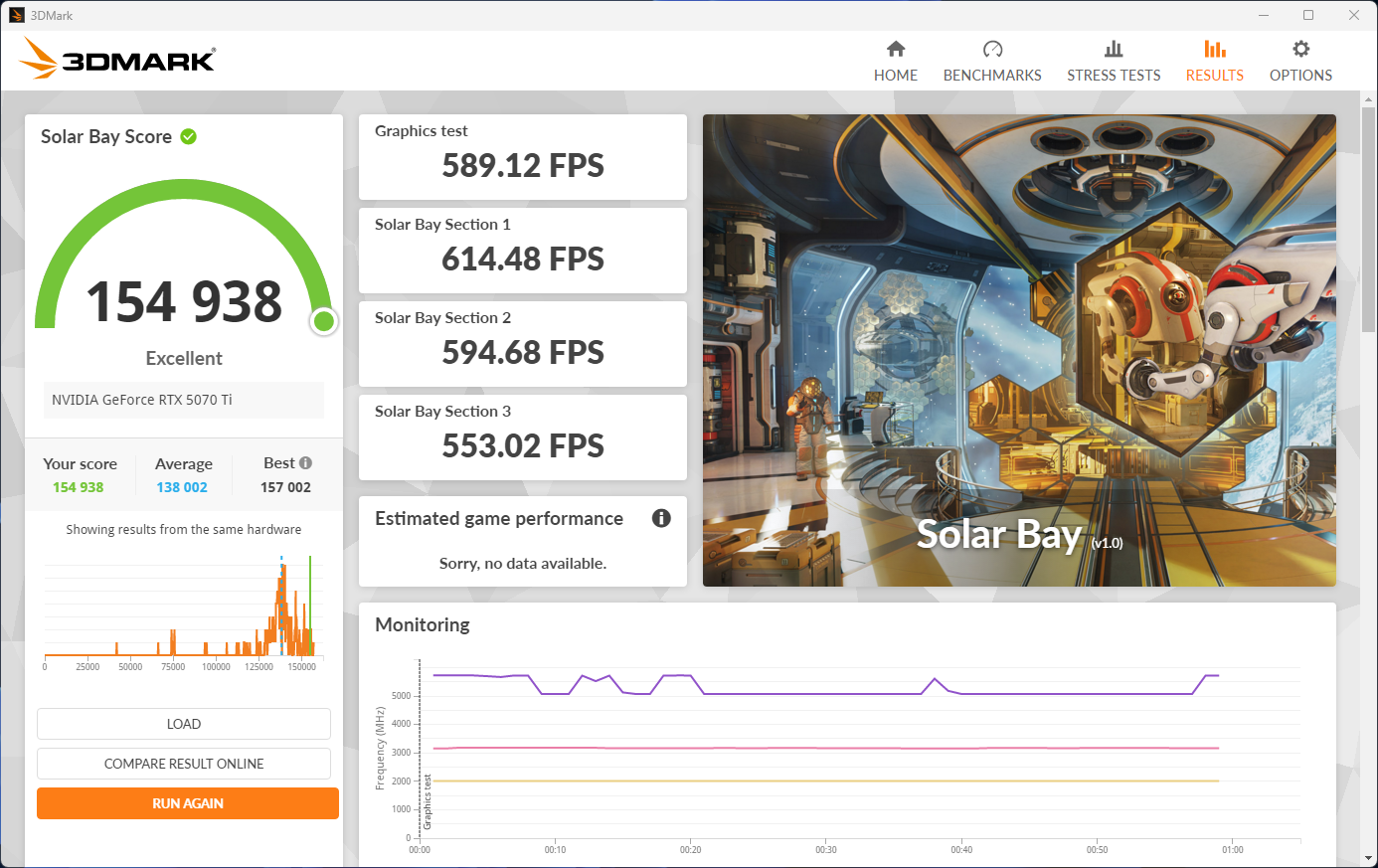Click COMPARE RESULT ONLINE button

coord(184,764)
